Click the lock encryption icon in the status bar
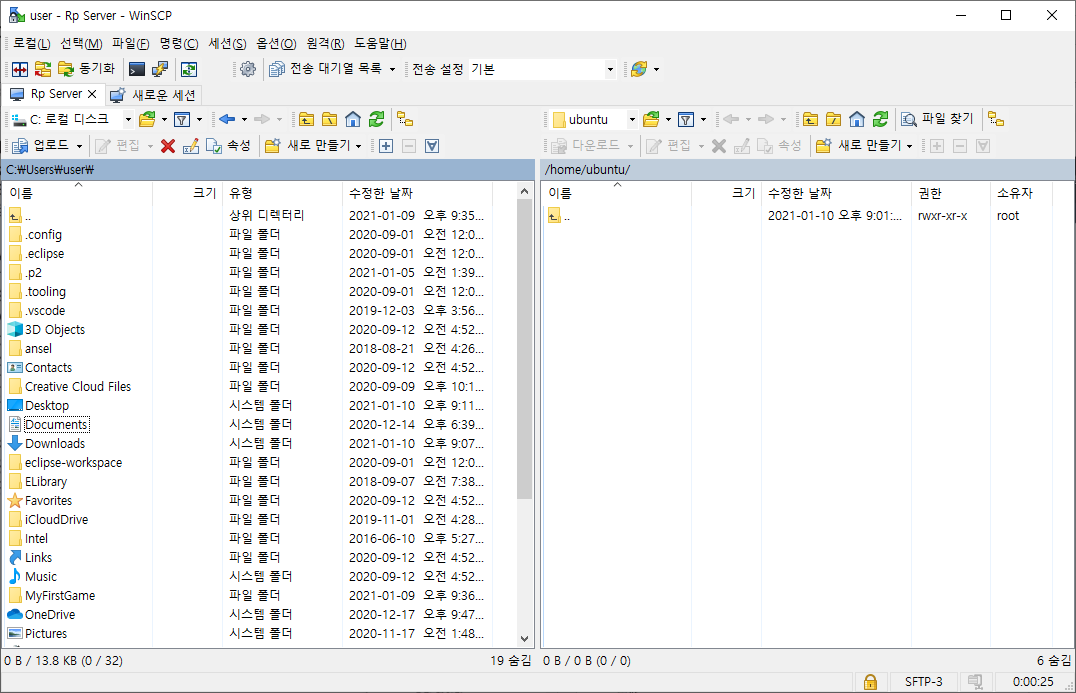Screen dimensions: 1076x693 coord(870,682)
